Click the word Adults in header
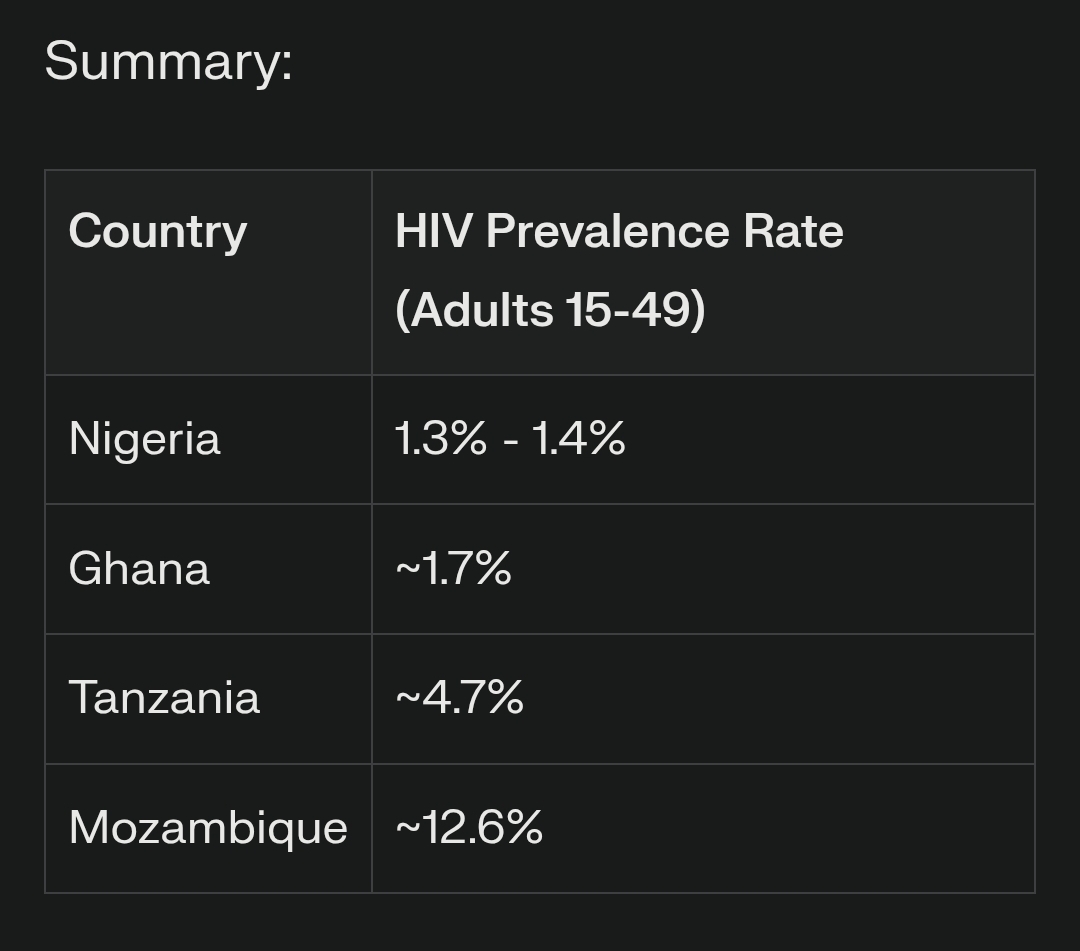This screenshot has width=1080, height=951. 482,310
